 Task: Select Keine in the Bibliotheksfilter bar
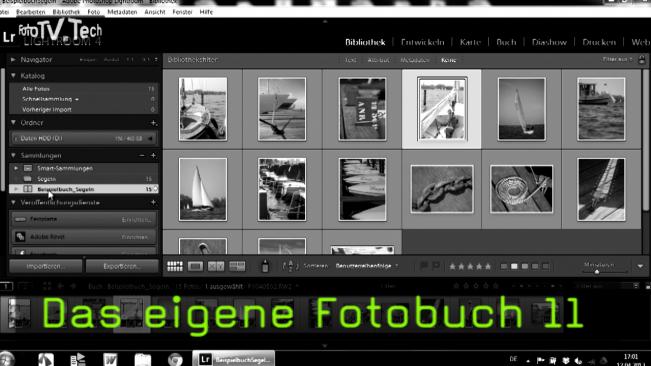(x=448, y=60)
